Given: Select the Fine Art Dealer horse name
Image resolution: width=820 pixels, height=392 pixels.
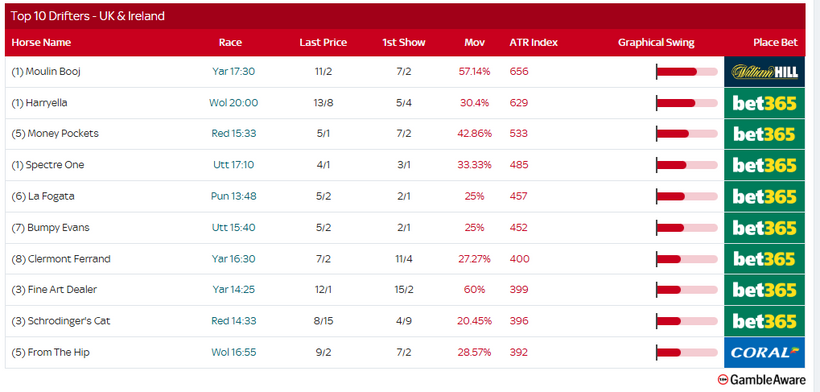Looking at the screenshot, I should tap(54, 290).
